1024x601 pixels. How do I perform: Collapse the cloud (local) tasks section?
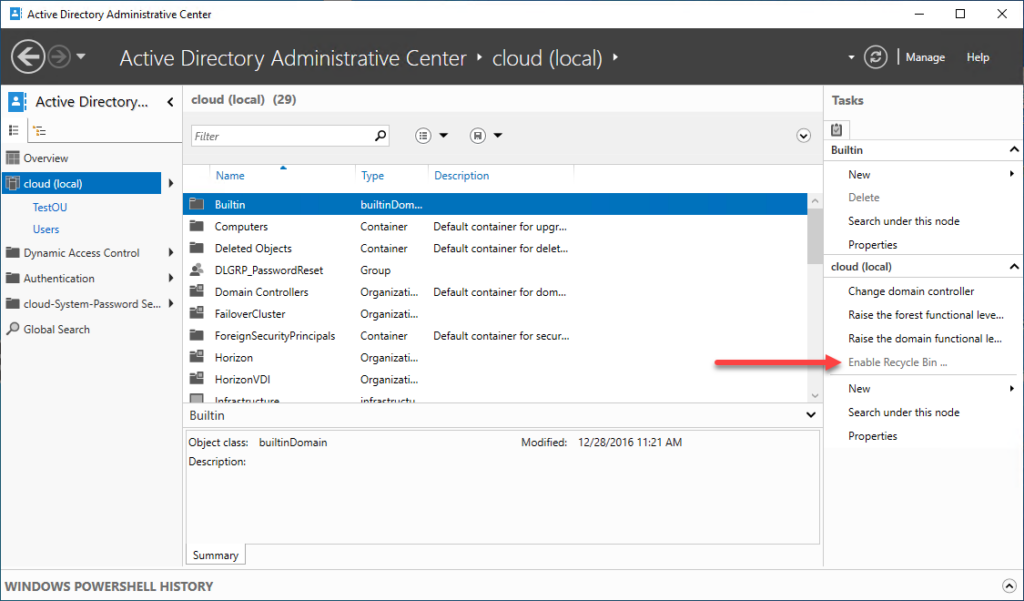[1014, 267]
